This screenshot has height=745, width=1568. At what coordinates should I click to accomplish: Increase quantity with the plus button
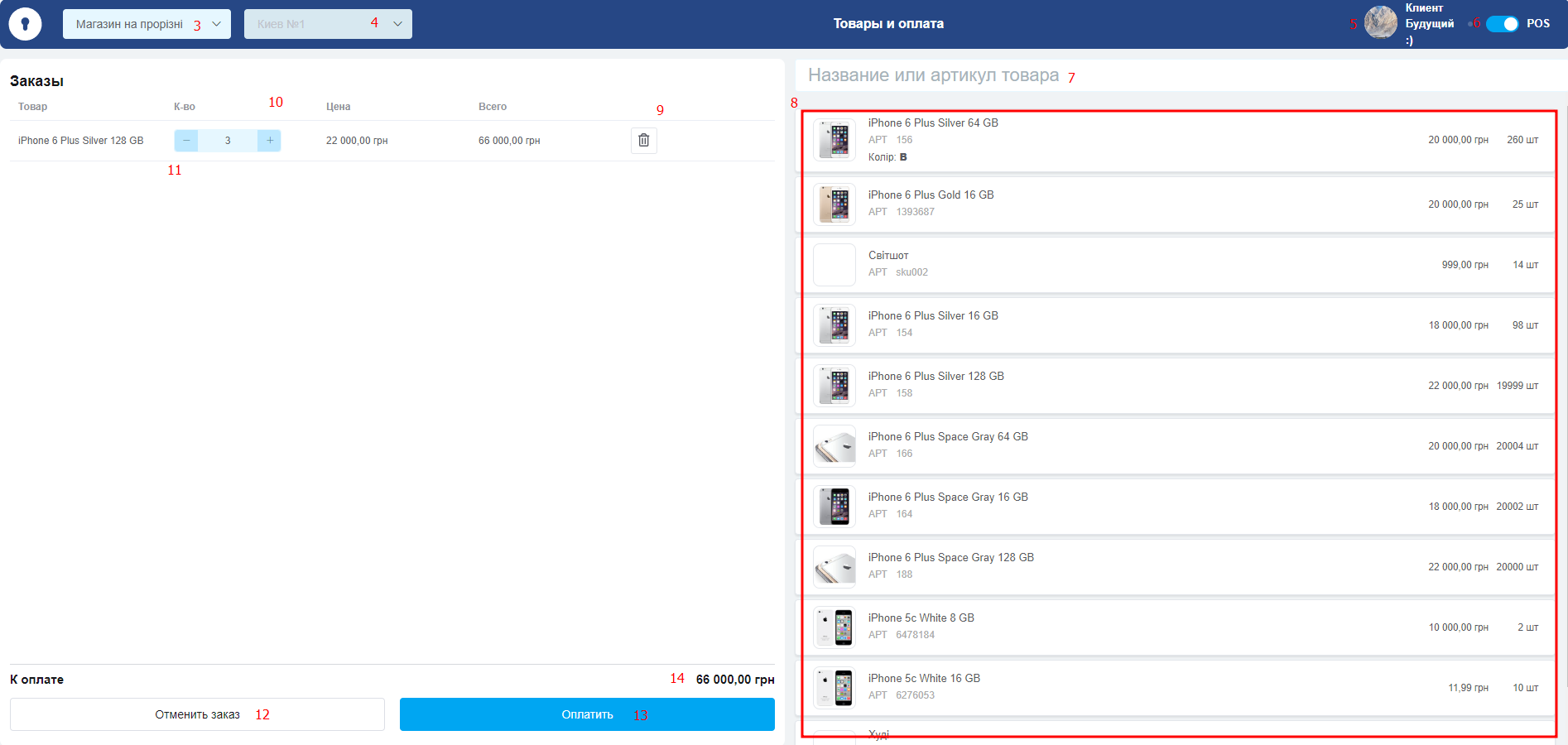[269, 141]
